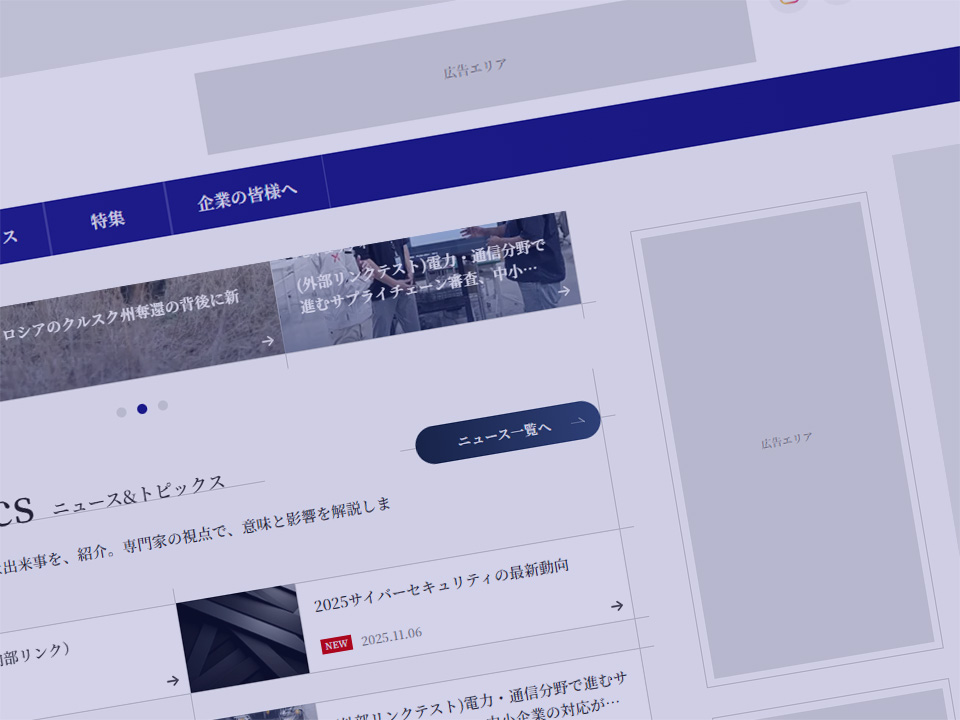Click arrow icon on ロシアのクルスク州 slide
960x720 pixels.
tap(267, 341)
